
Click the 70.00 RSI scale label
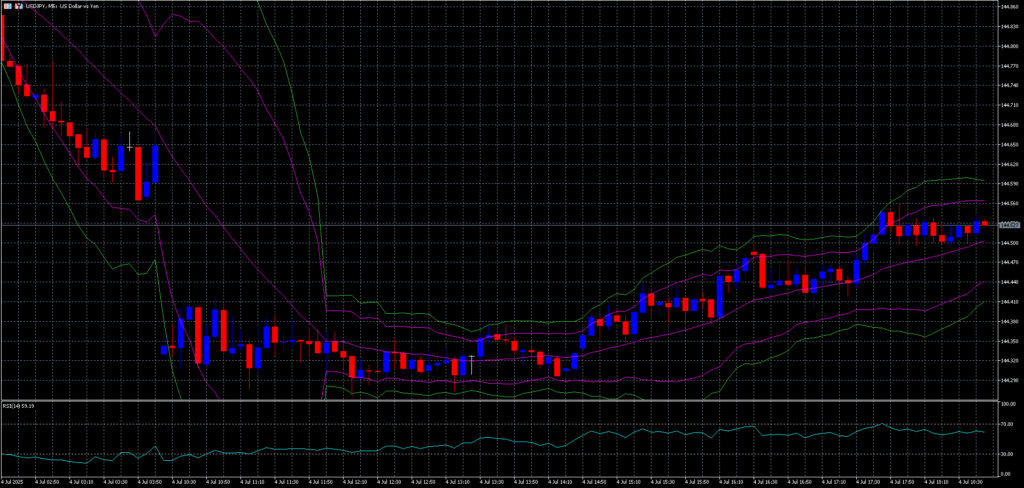(x=1008, y=424)
